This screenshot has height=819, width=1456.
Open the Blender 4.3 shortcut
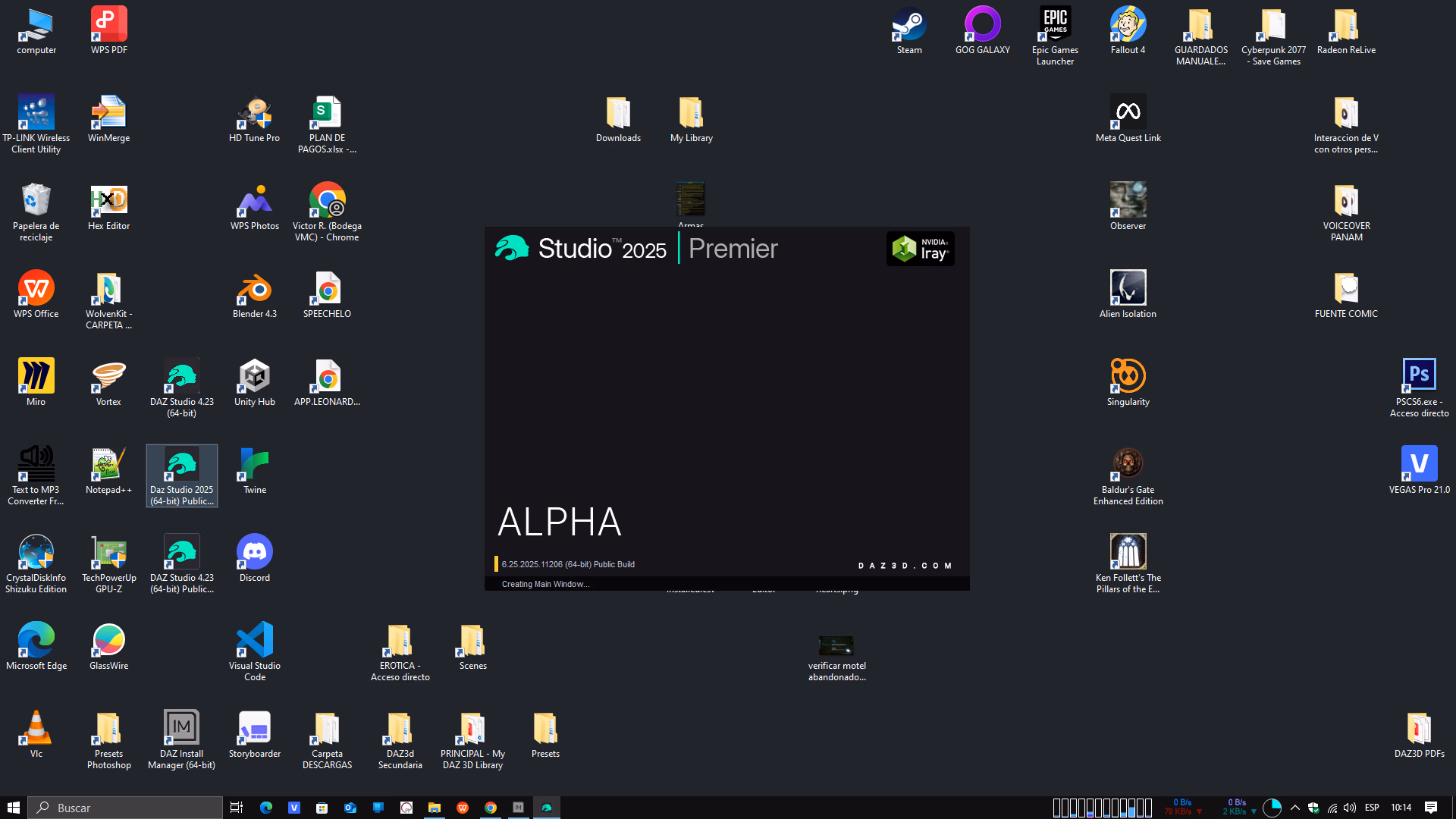(254, 289)
